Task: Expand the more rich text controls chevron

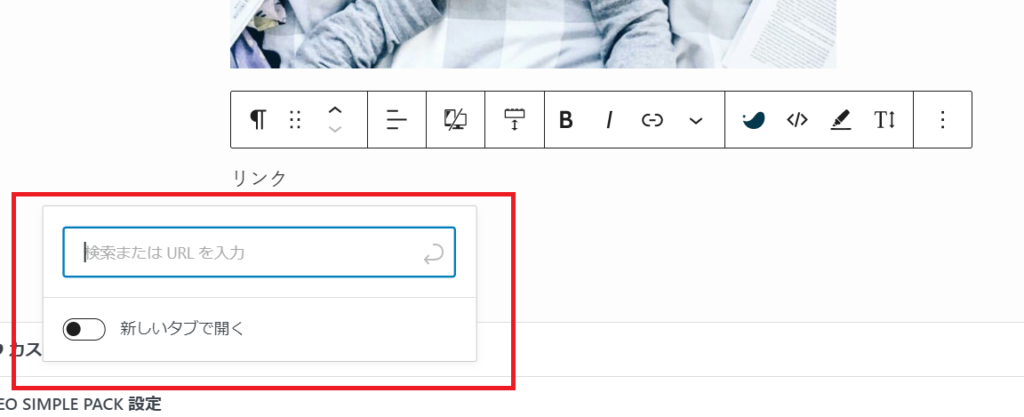Action: (x=696, y=121)
